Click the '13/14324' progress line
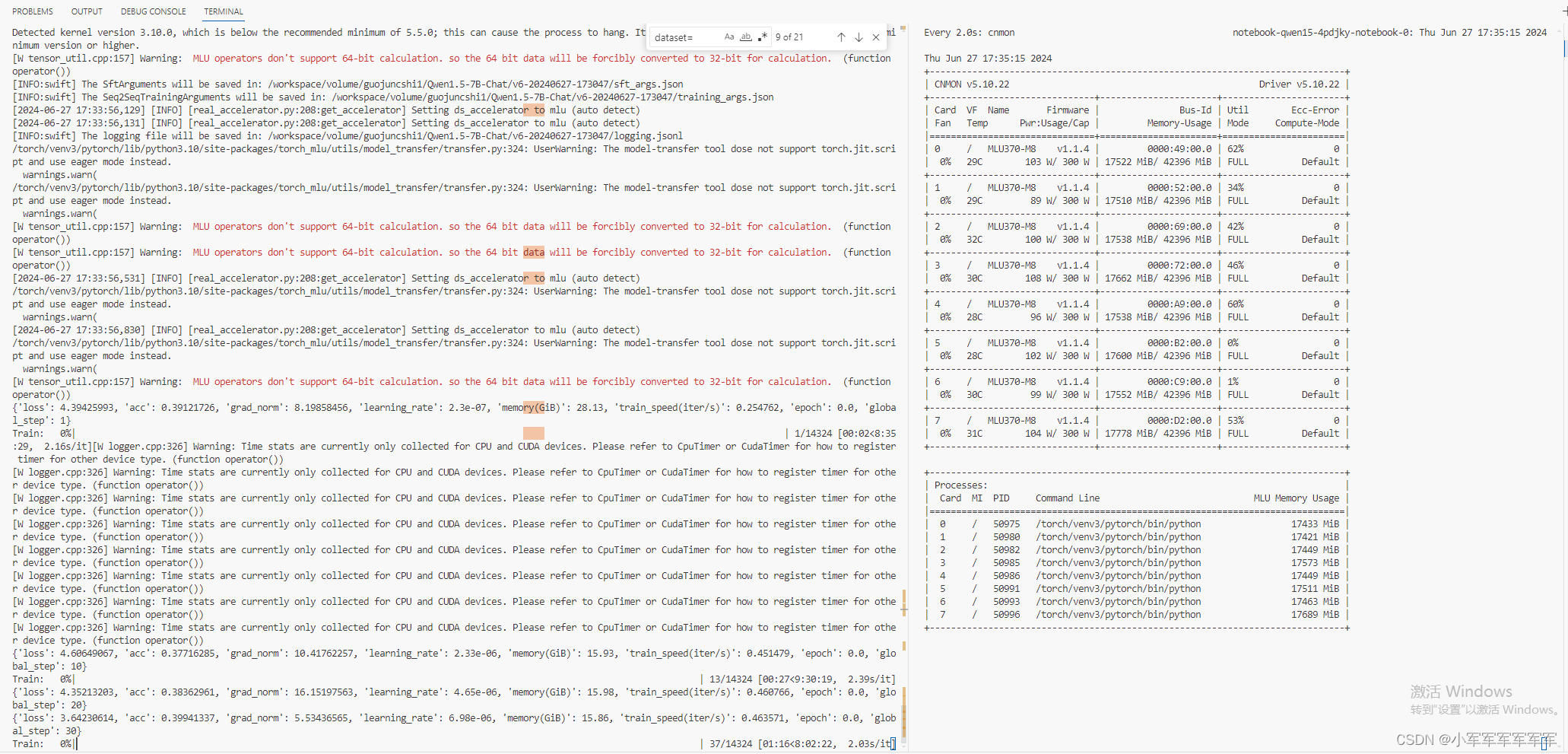Image resolution: width=1568 pixels, height=754 pixels. click(802, 679)
